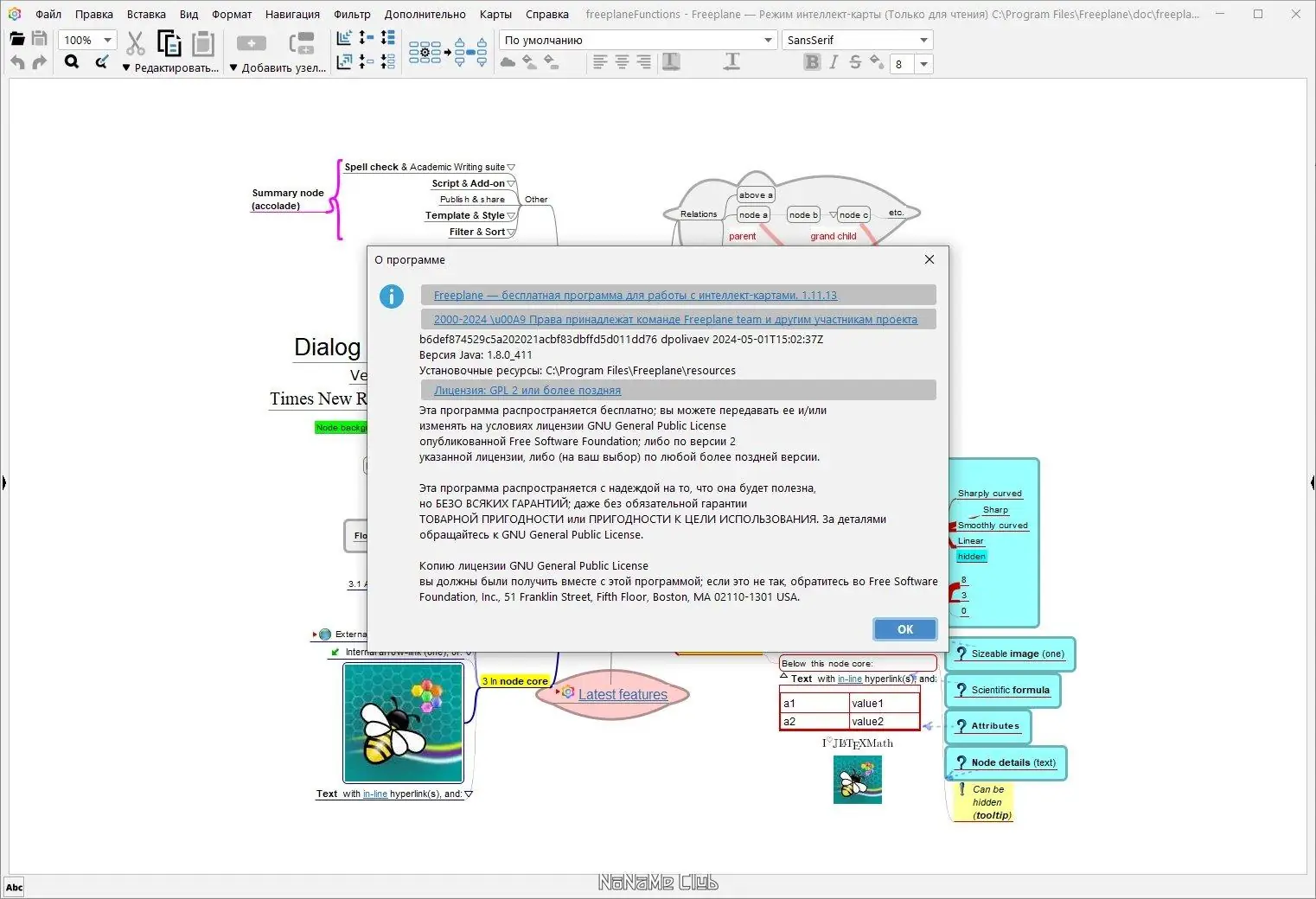Open the Find magnifier tool
The height and width of the screenshot is (899, 1316).
pyautogui.click(x=72, y=62)
